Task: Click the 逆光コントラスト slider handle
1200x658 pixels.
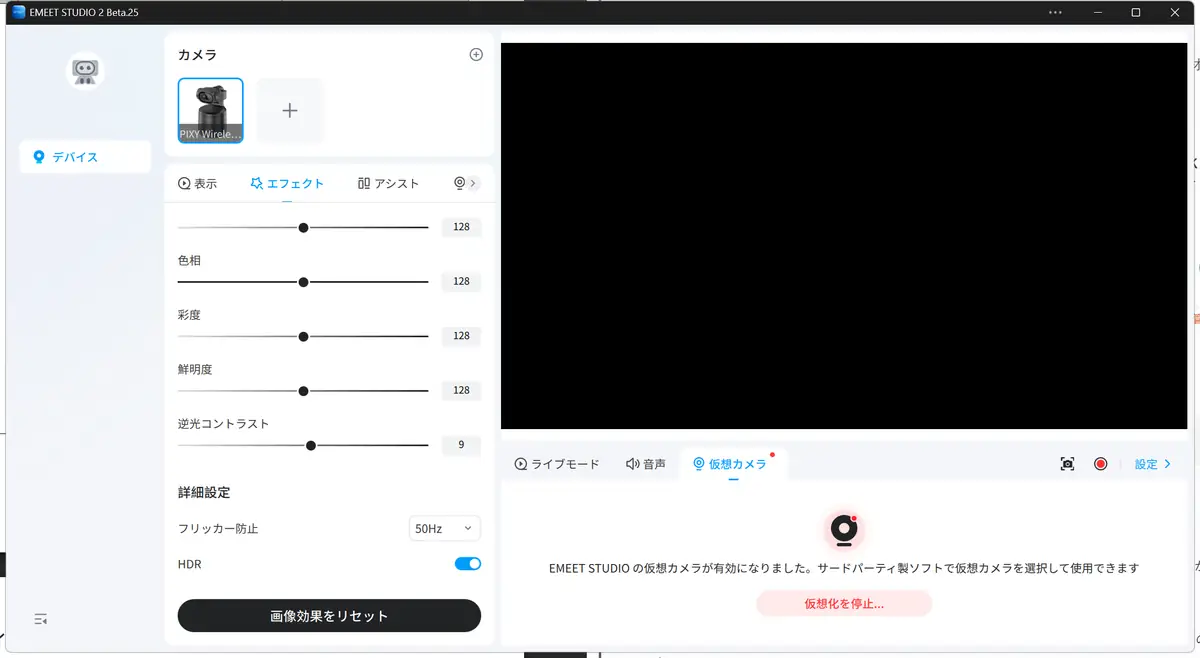Action: tap(311, 445)
